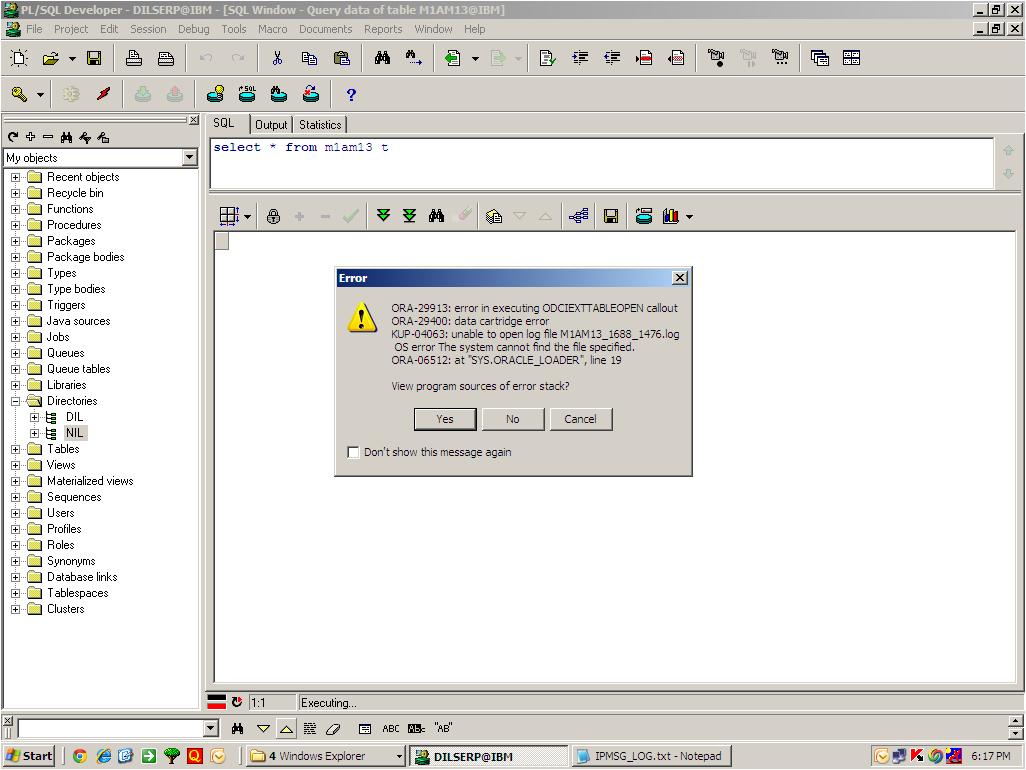The width and height of the screenshot is (1026, 770).
Task: Click Cancel in the Error dialog
Action: 580,419
